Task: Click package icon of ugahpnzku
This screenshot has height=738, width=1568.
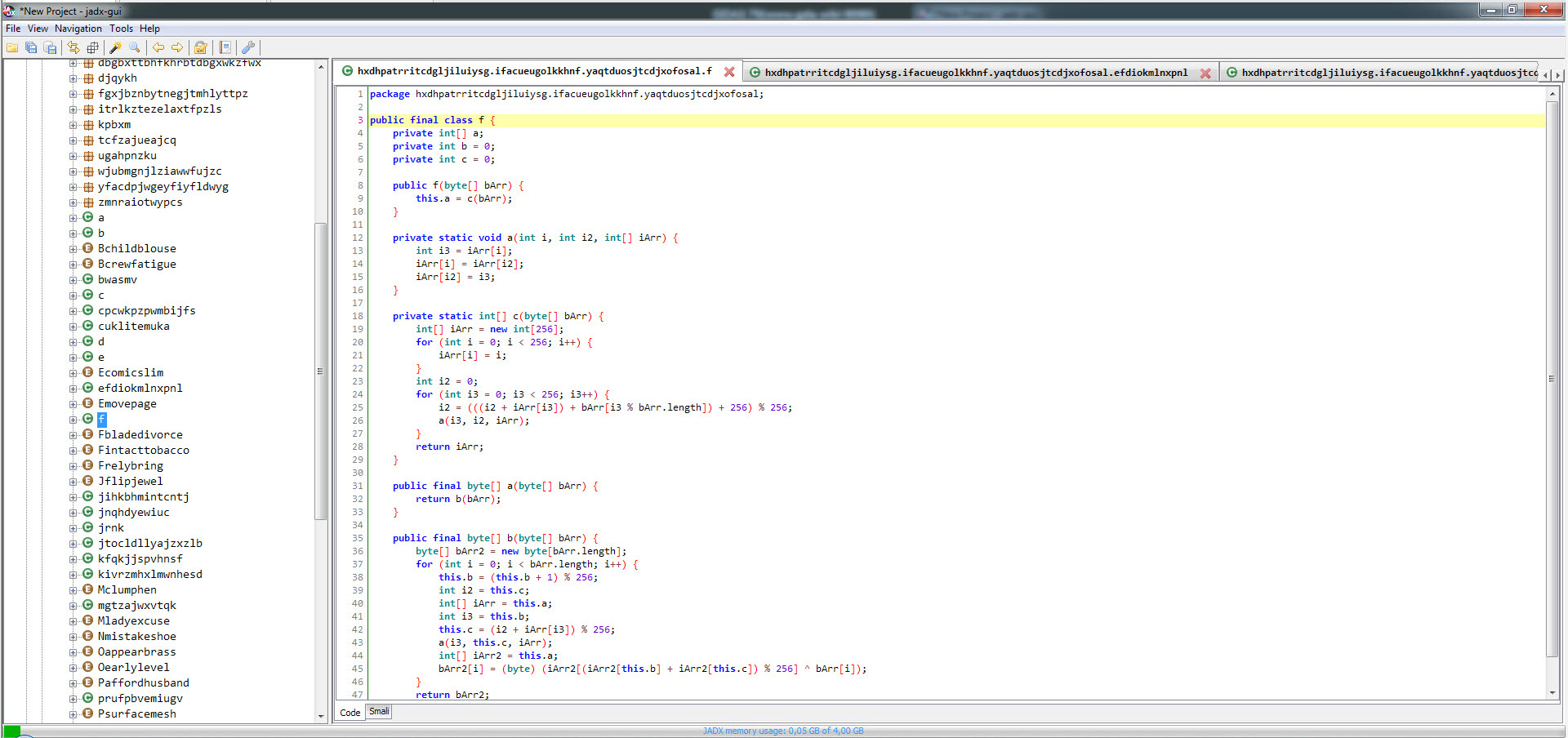Action: (88, 156)
